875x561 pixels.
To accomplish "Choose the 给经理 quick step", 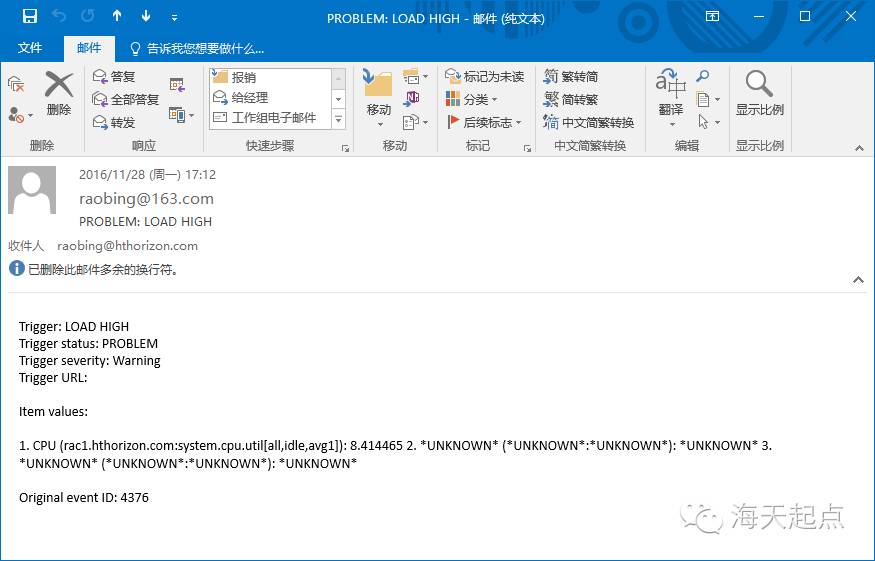I will (x=271, y=98).
